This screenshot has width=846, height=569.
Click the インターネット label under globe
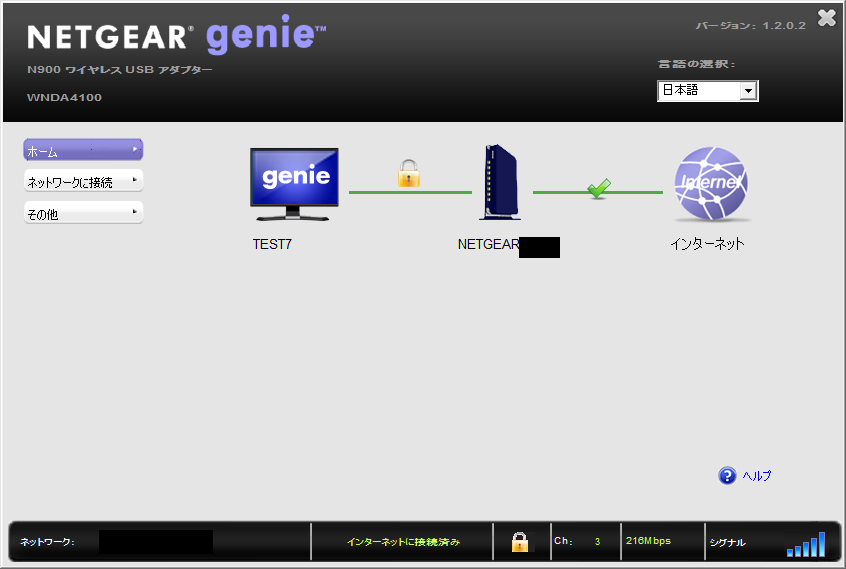(707, 243)
